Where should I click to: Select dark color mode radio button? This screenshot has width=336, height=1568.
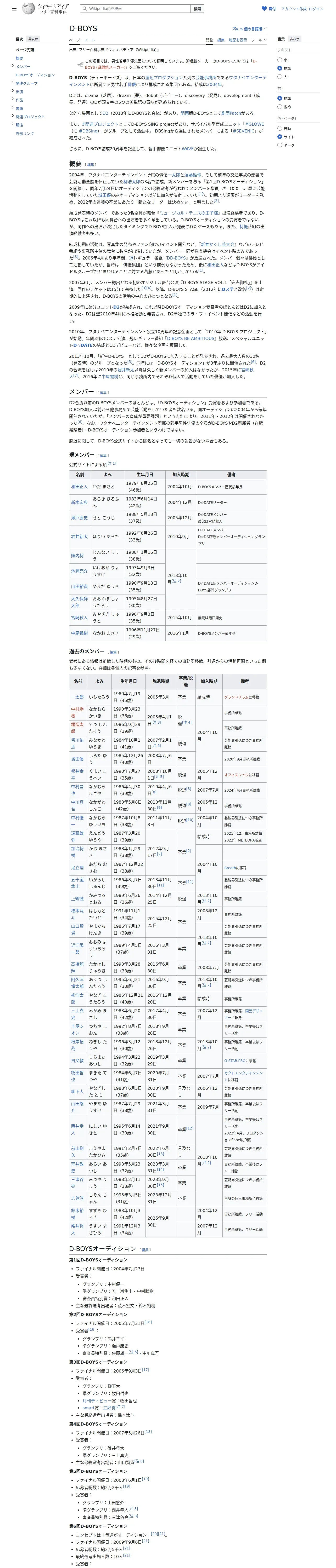(280, 145)
